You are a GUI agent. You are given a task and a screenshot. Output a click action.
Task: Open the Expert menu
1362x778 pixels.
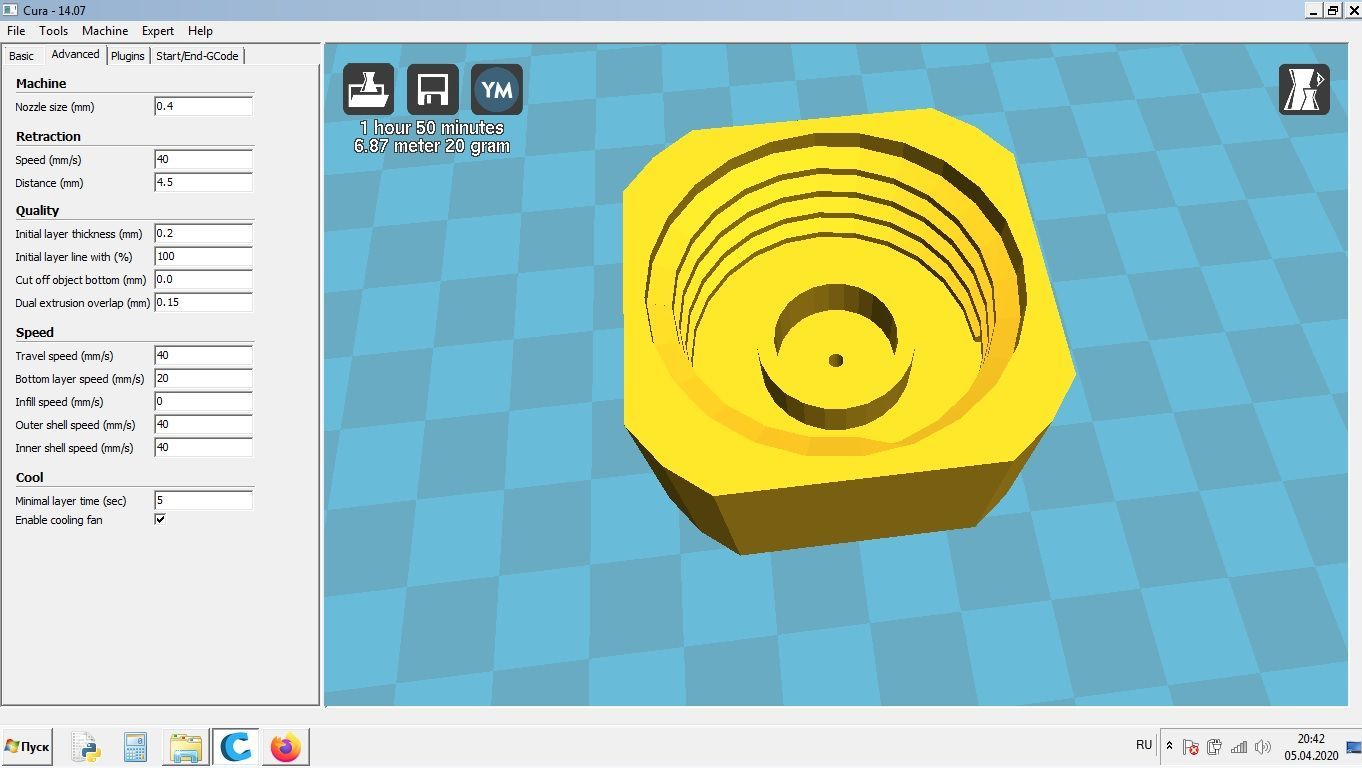pos(158,31)
